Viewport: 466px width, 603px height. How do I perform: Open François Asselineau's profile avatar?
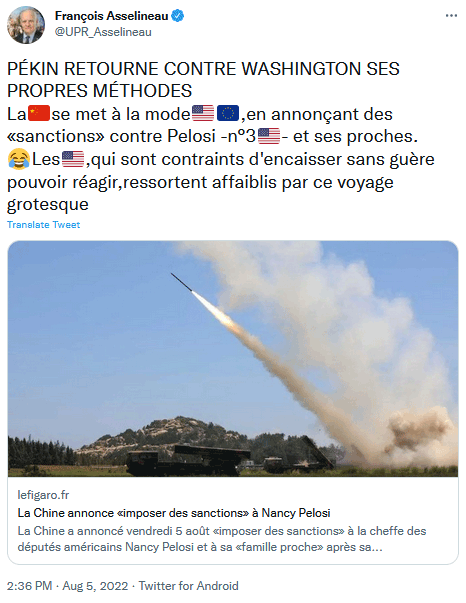tap(26, 25)
